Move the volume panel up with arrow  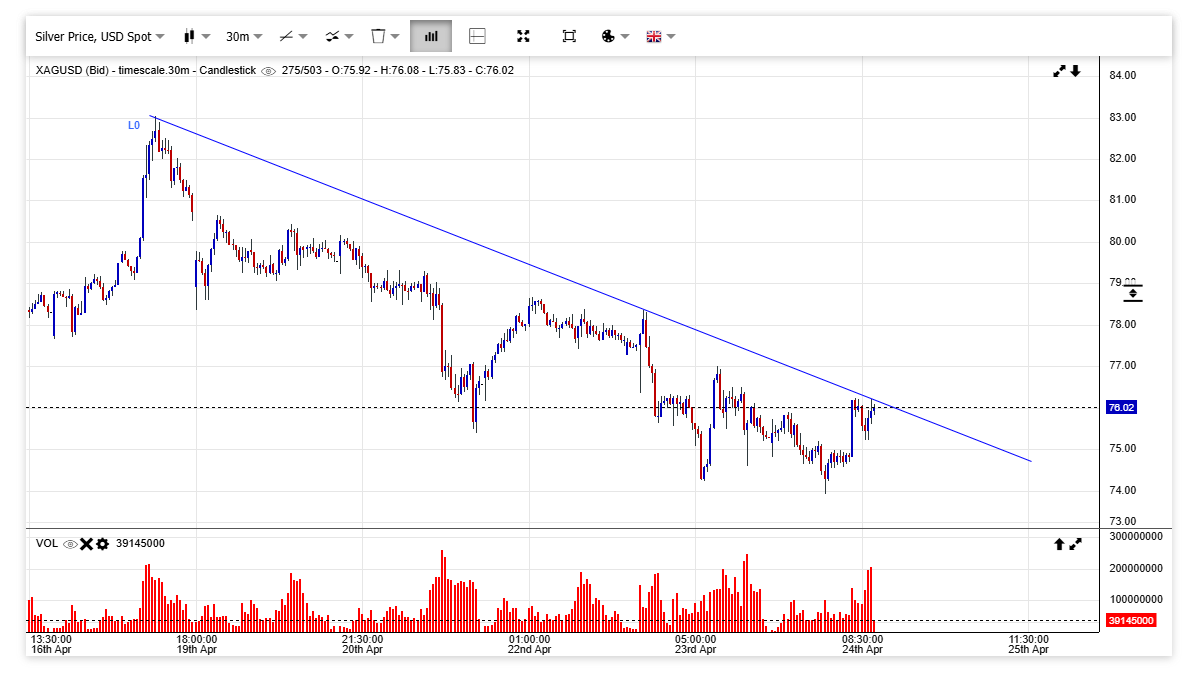click(1059, 544)
